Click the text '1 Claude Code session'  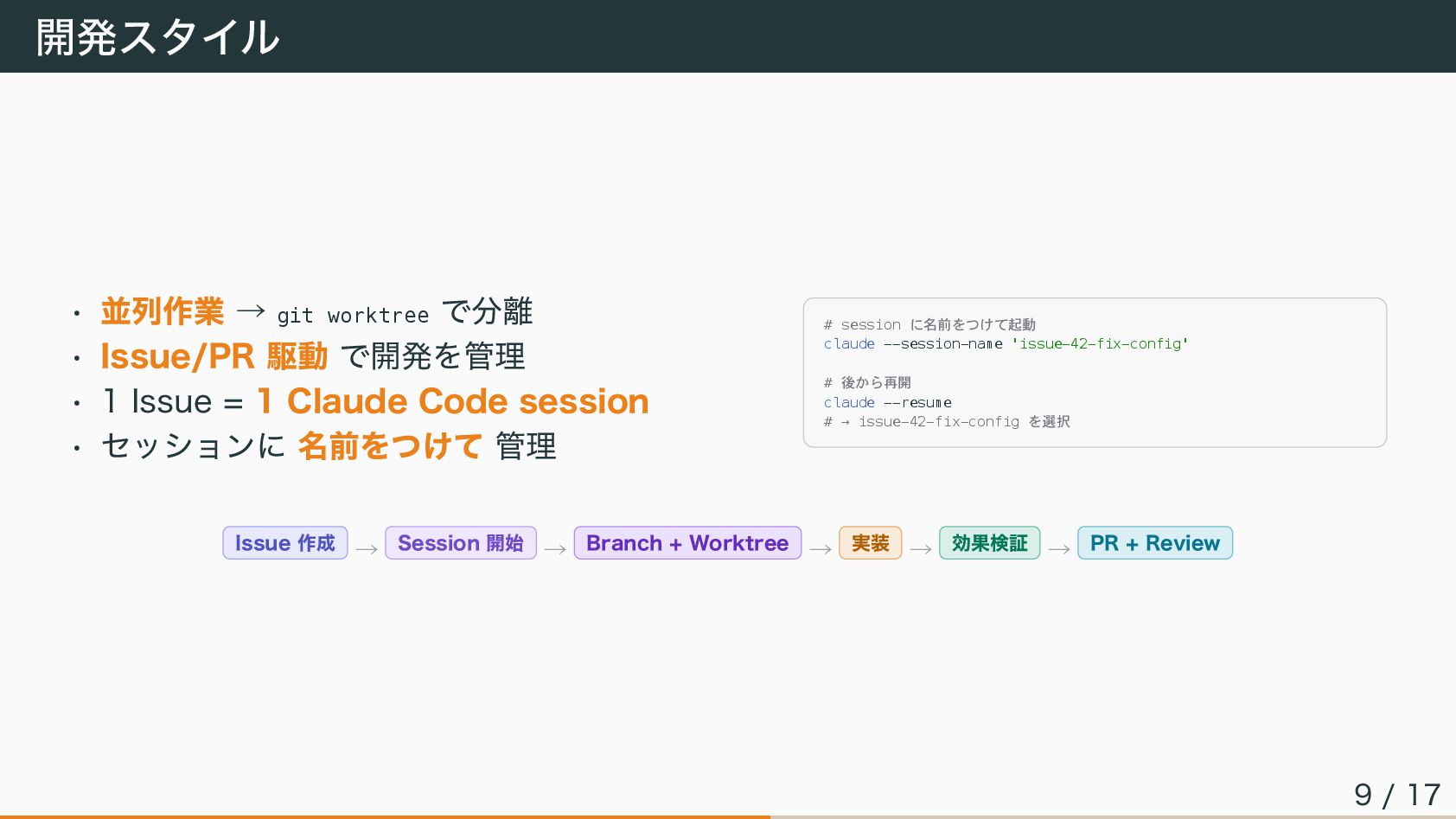pyautogui.click(x=453, y=401)
